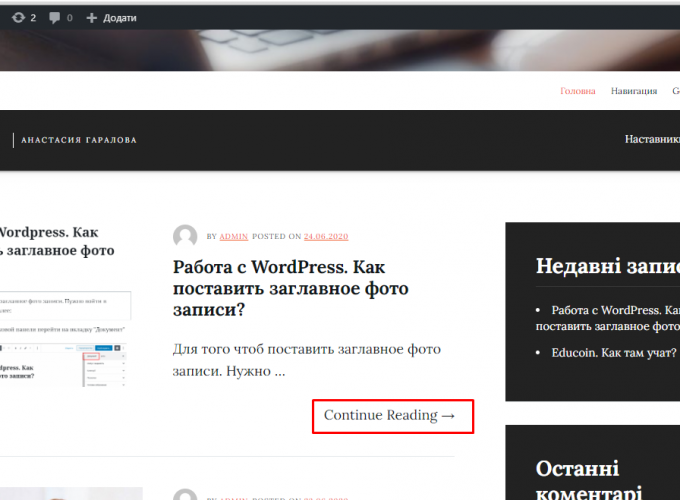Click the site title Анастасия Гаралова
Screen dimensions: 680x500
(x=79, y=140)
